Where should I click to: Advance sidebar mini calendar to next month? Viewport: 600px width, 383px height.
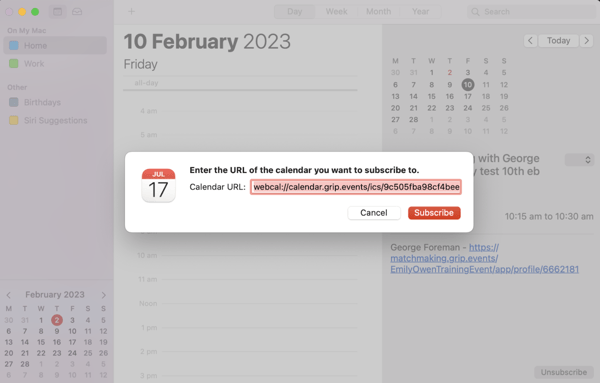click(x=103, y=295)
